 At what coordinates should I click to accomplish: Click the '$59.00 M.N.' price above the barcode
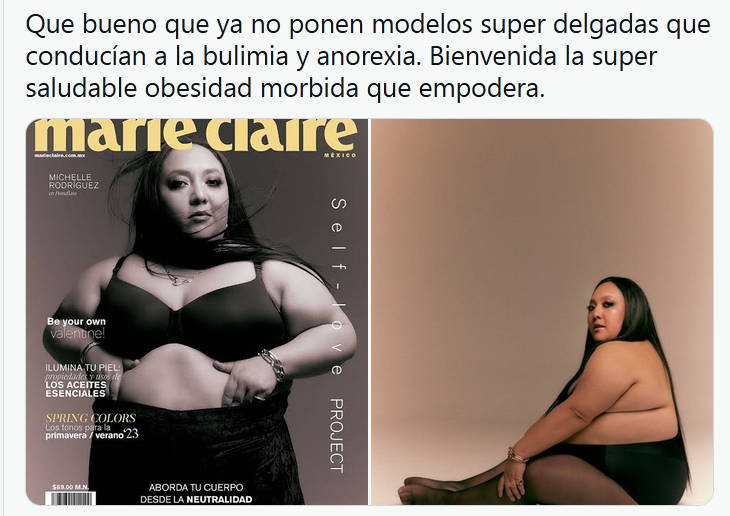pos(70,487)
